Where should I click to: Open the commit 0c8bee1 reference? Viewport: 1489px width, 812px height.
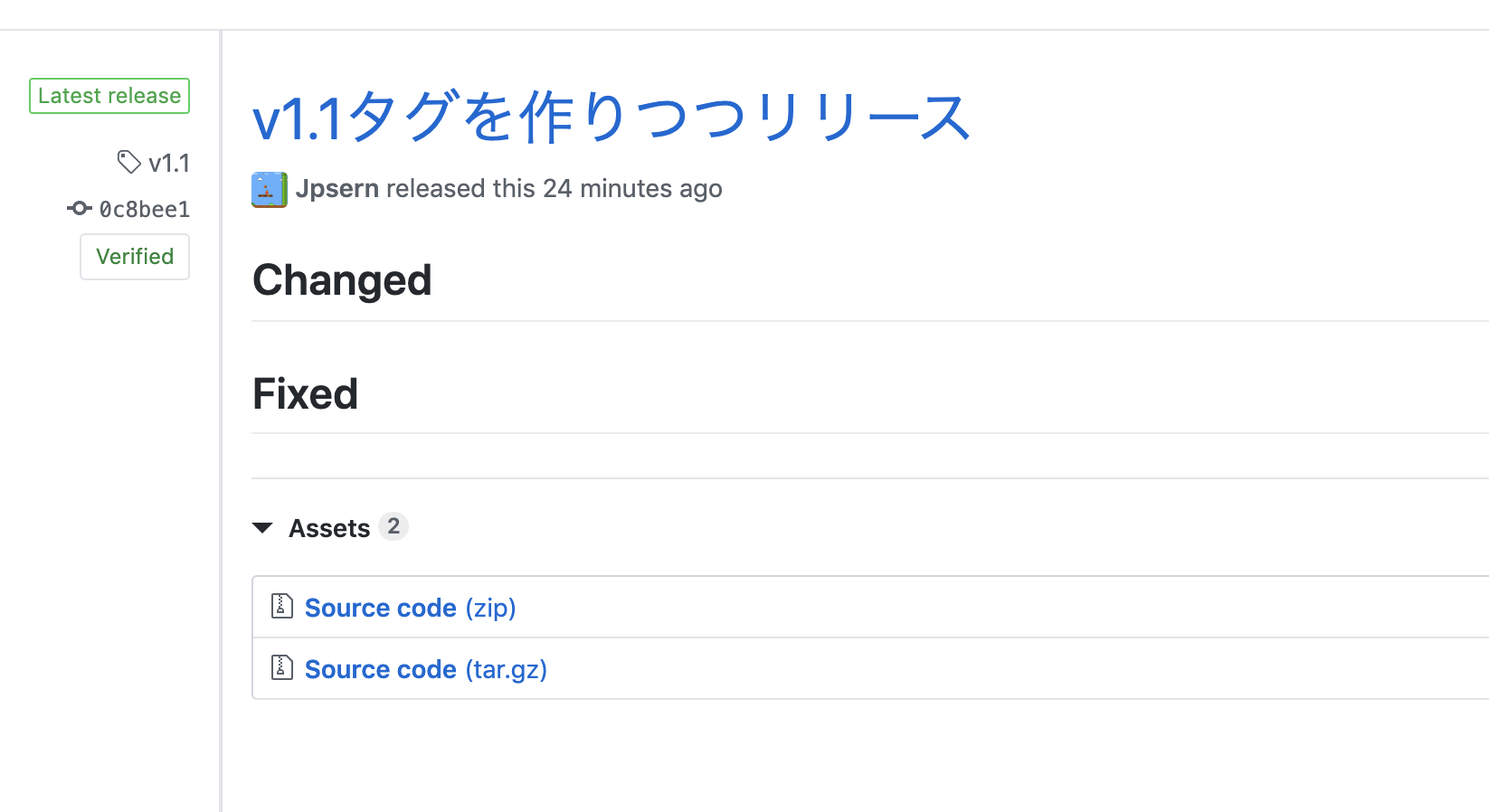click(145, 209)
